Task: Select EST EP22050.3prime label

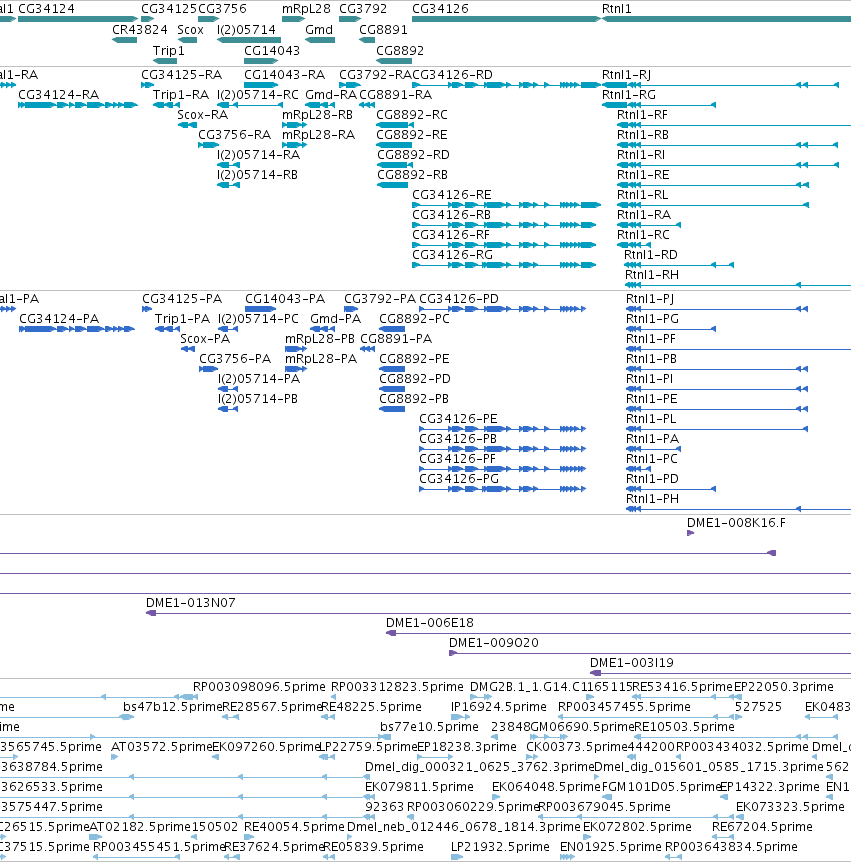Action: pyautogui.click(x=784, y=687)
